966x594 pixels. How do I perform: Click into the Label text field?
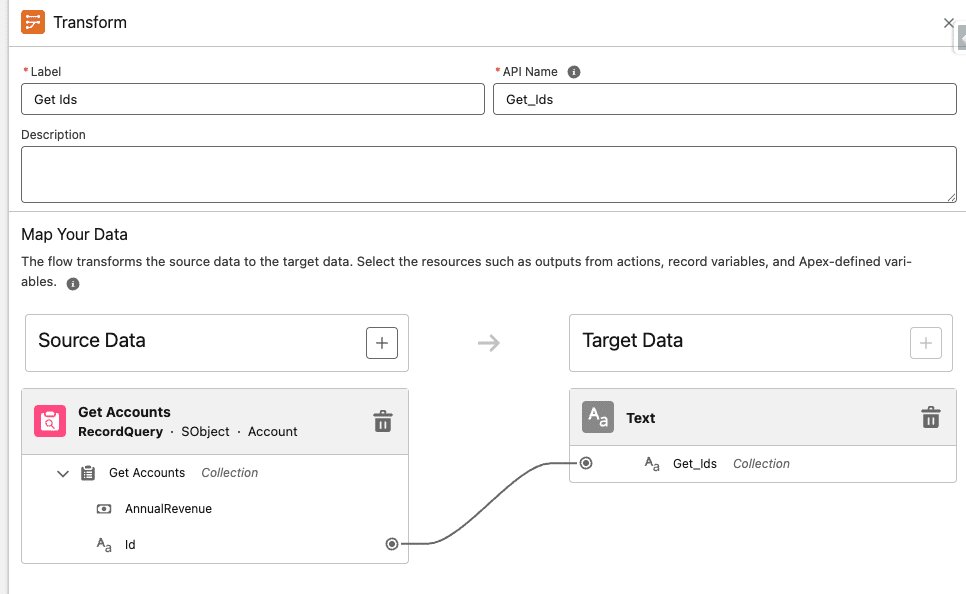(x=252, y=99)
